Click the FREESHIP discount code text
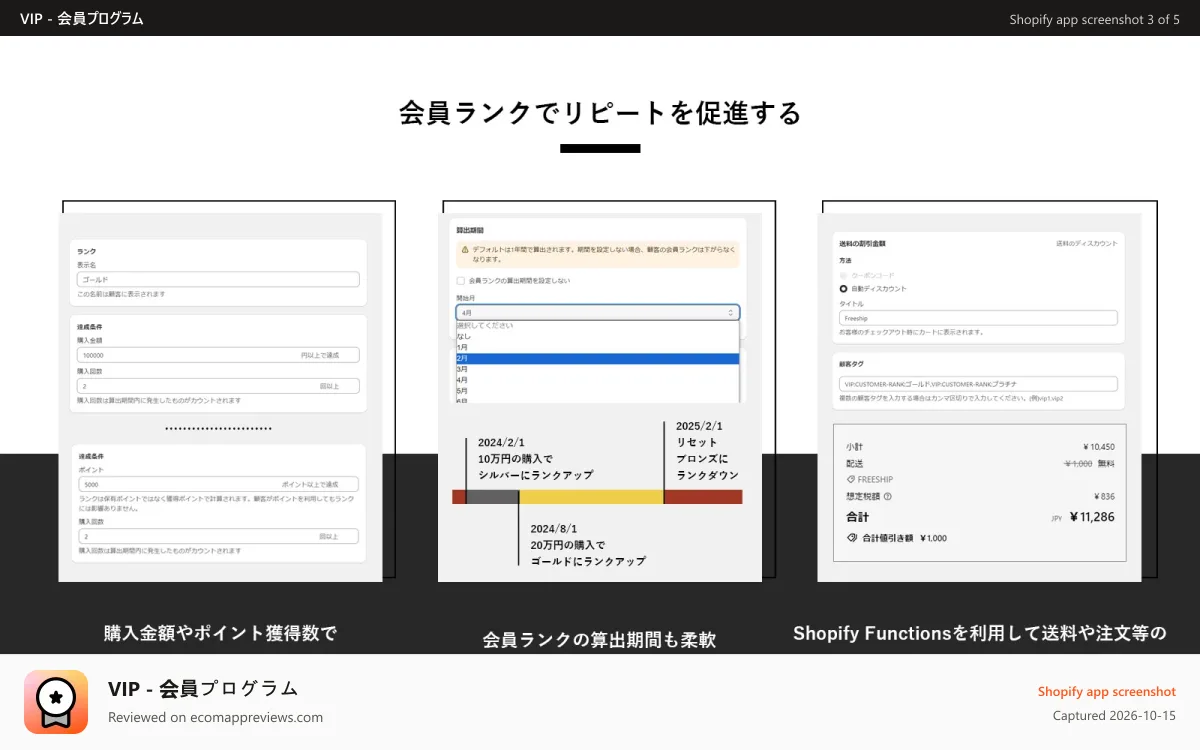This screenshot has width=1200, height=750. pyautogui.click(x=876, y=479)
